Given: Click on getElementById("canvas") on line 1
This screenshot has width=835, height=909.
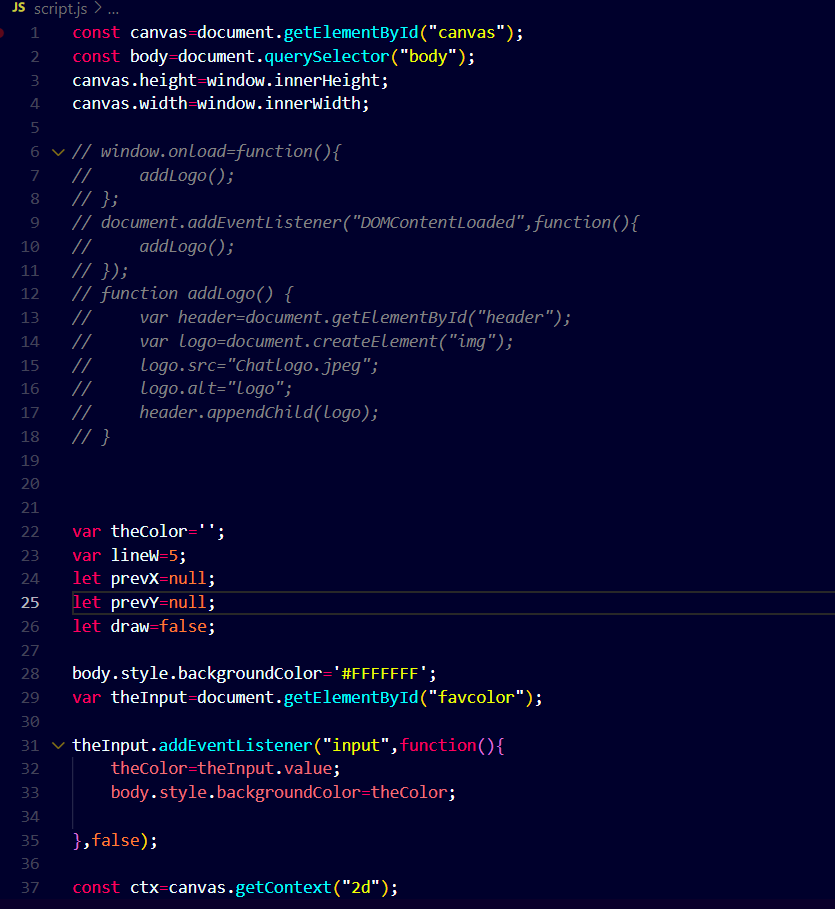Looking at the screenshot, I should point(398,33).
